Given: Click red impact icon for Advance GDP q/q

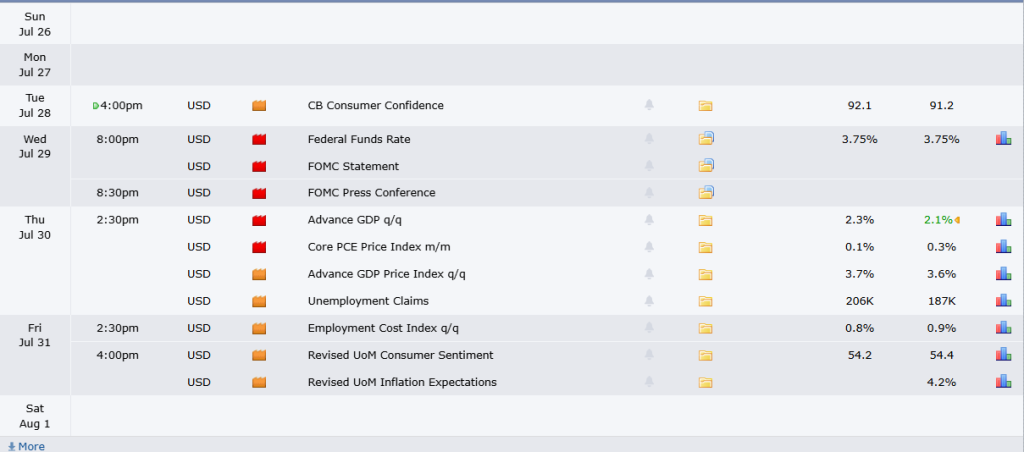Looking at the screenshot, I should (259, 220).
